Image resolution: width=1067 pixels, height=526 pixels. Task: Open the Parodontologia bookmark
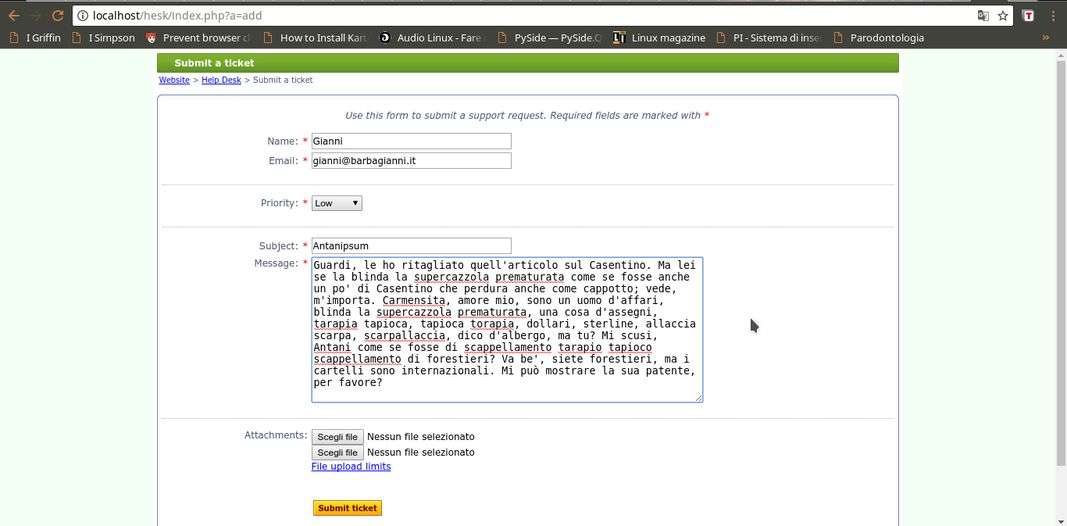click(x=879, y=38)
